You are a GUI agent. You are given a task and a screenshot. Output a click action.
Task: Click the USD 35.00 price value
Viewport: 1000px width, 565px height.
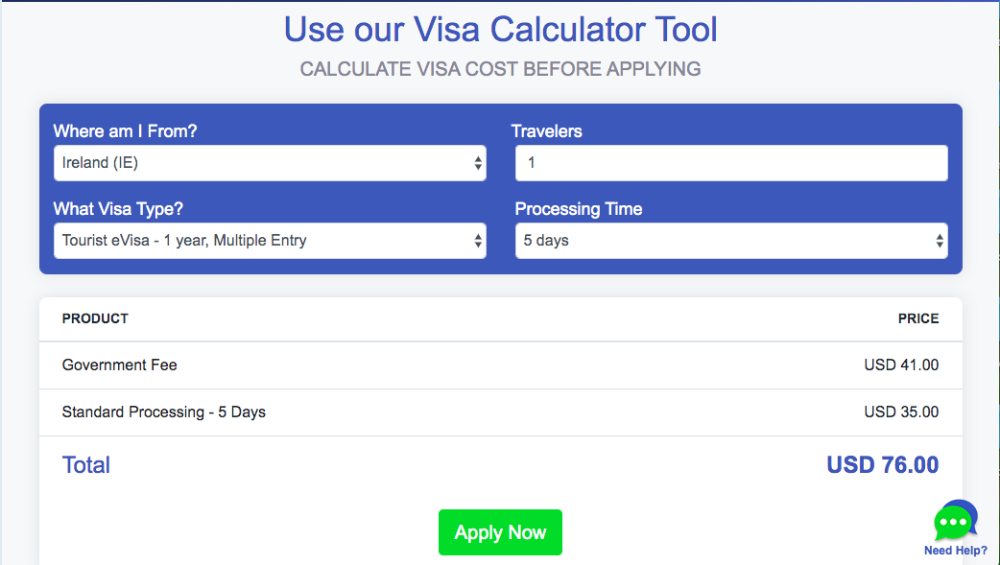tap(901, 412)
